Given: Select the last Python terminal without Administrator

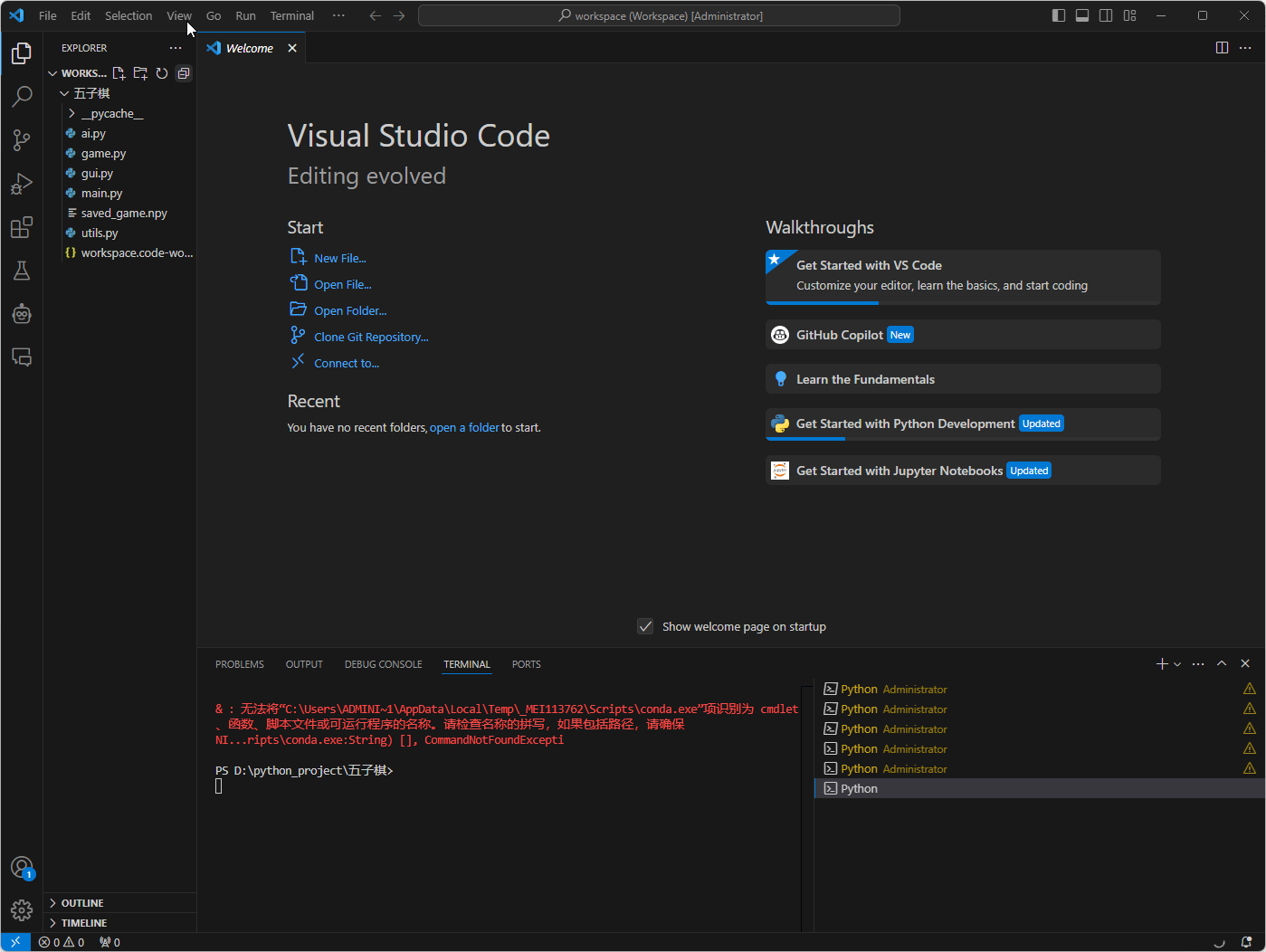Looking at the screenshot, I should (x=1039, y=788).
